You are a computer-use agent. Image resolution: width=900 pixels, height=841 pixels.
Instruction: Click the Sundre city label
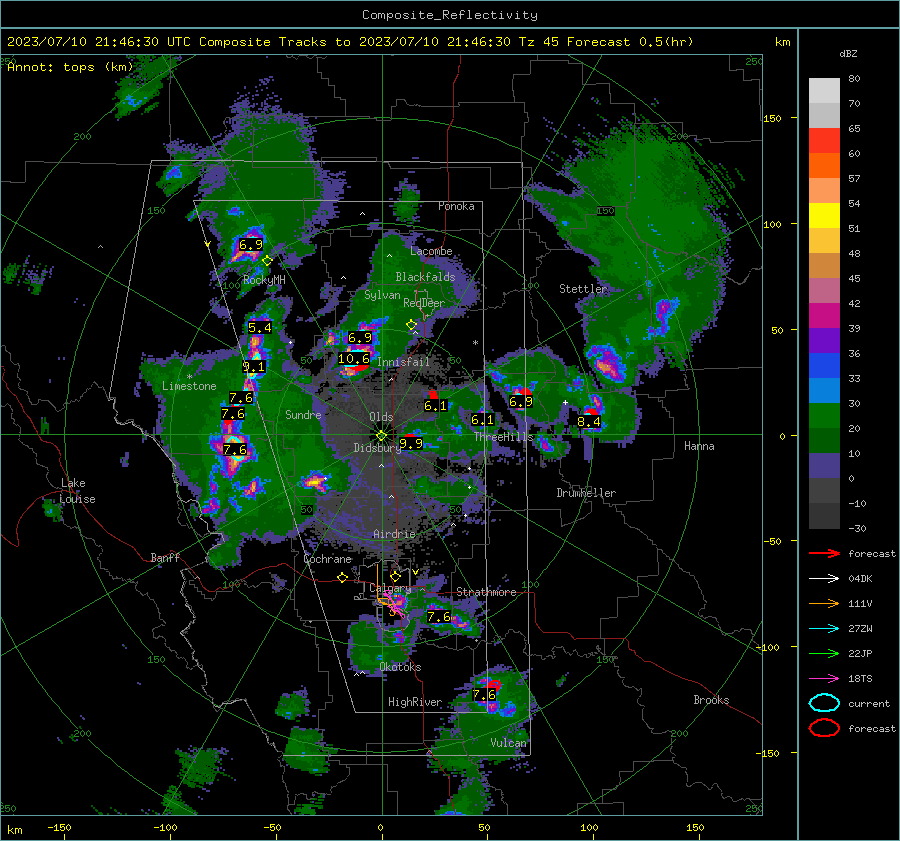coord(303,414)
